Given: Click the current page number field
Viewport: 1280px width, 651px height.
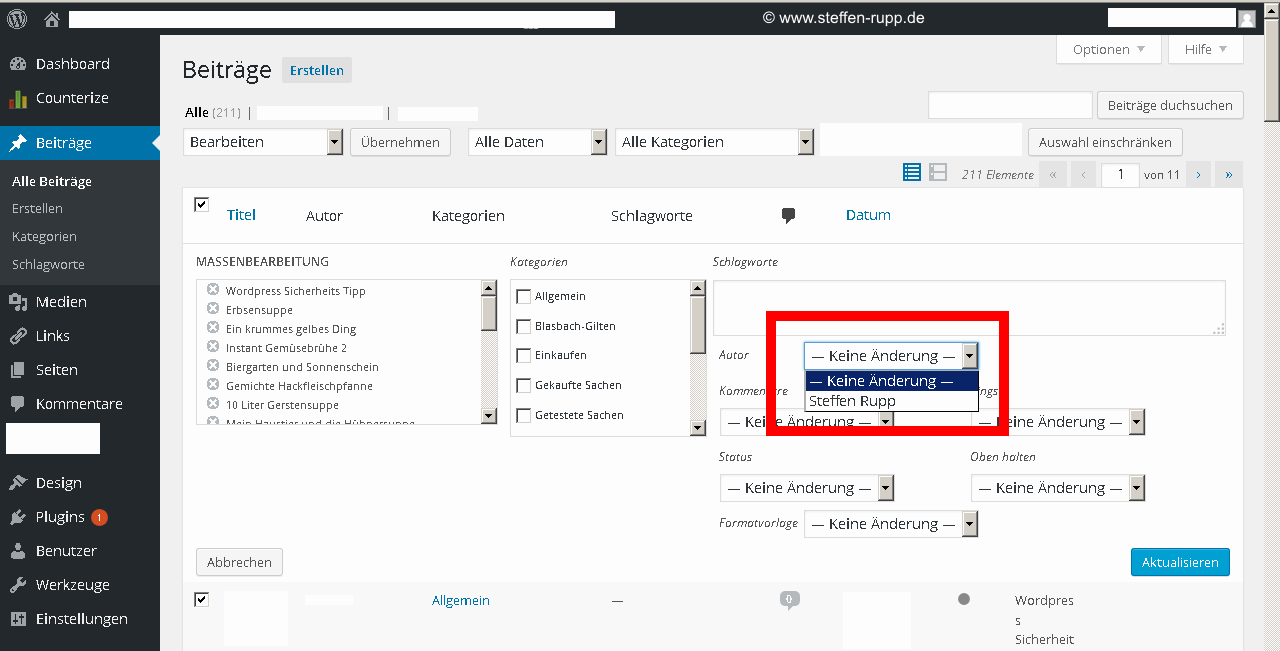Looking at the screenshot, I should (x=1120, y=175).
